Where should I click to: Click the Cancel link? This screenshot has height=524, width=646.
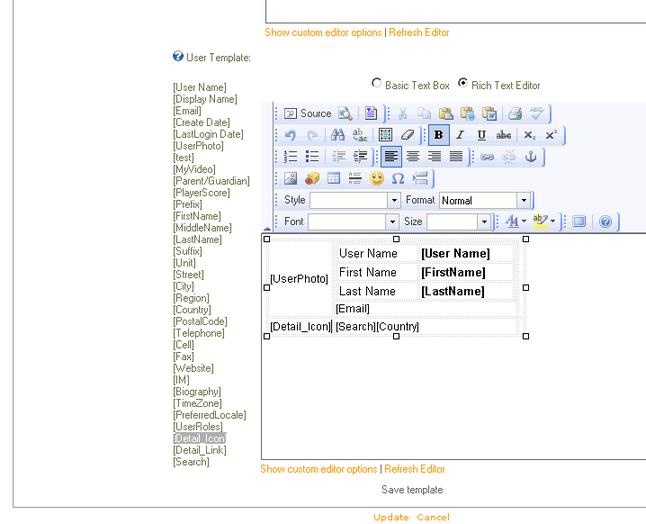[x=433, y=517]
